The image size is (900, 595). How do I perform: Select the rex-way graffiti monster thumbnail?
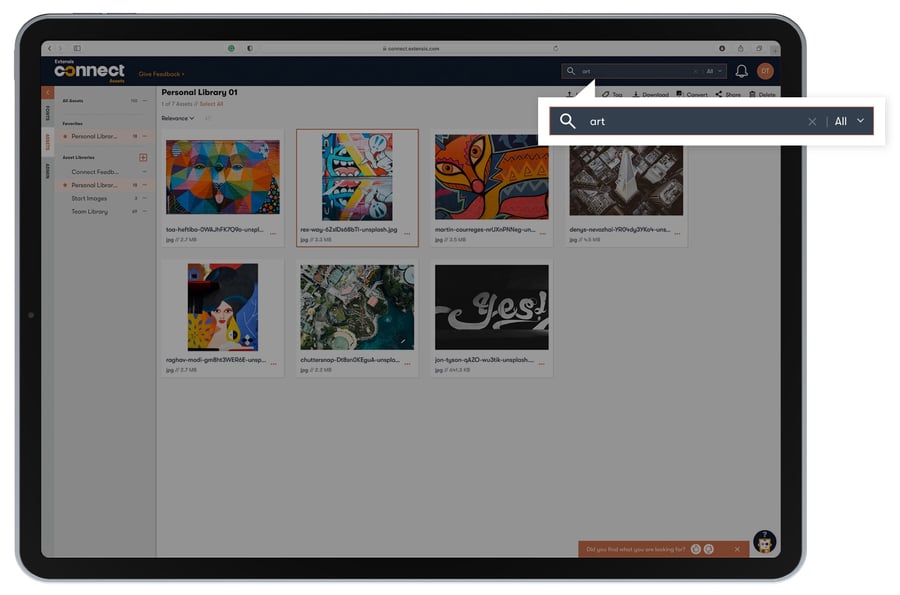click(x=357, y=177)
